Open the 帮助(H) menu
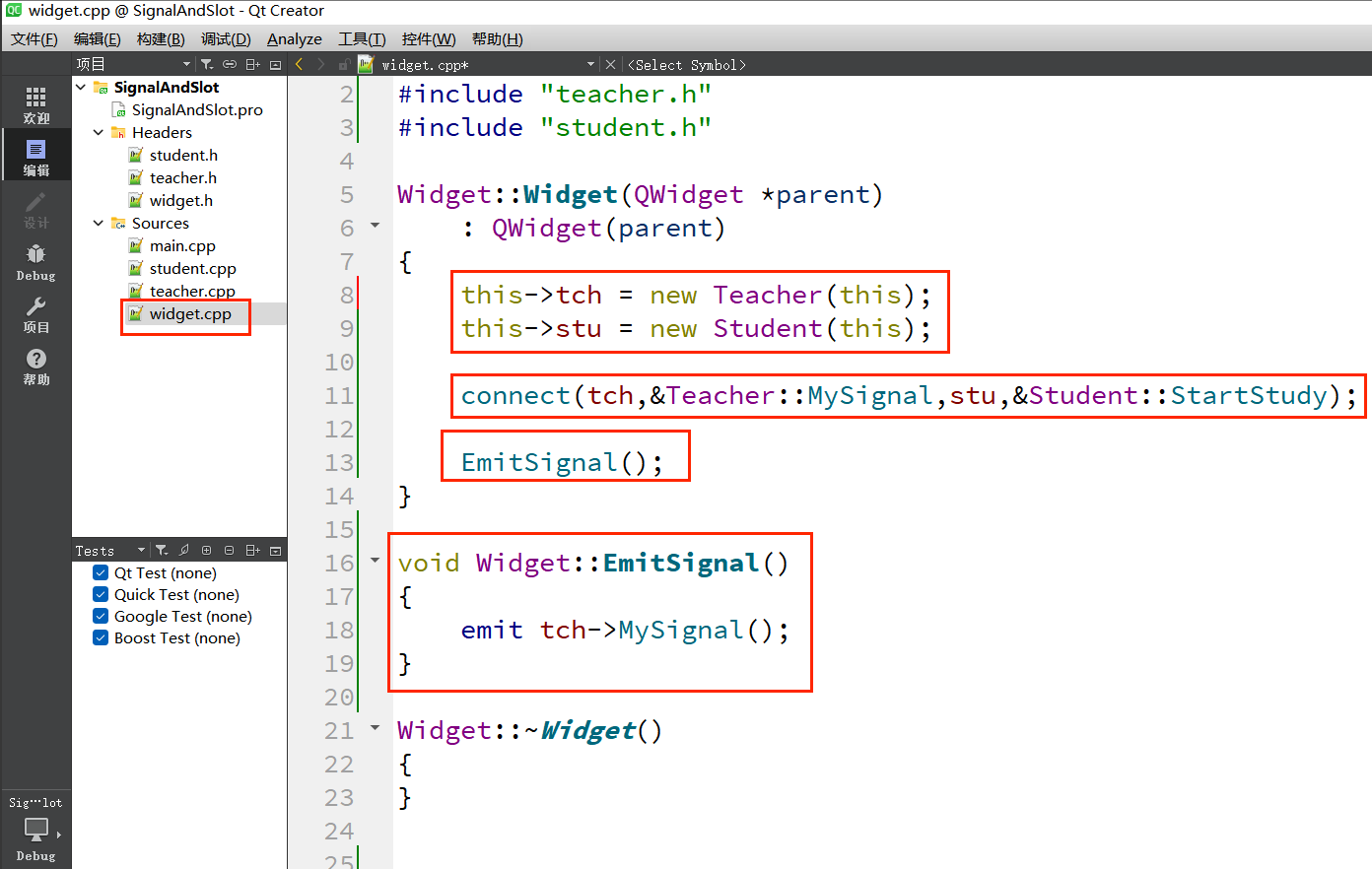Image resolution: width=1372 pixels, height=869 pixels. pos(497,38)
